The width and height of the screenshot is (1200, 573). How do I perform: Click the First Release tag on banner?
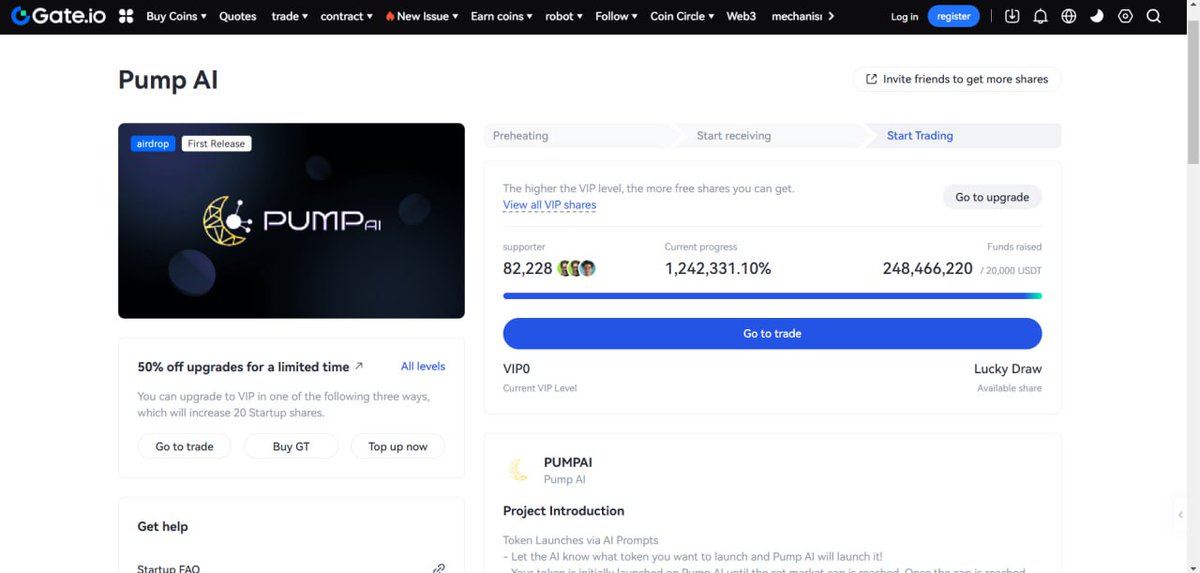click(216, 143)
